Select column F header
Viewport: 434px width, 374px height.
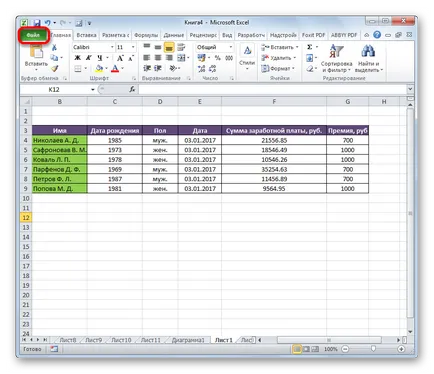274,101
